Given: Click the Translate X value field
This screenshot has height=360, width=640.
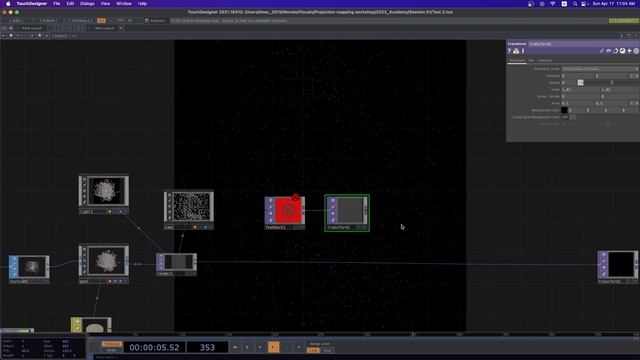Looking at the screenshot, I should pos(578,76).
